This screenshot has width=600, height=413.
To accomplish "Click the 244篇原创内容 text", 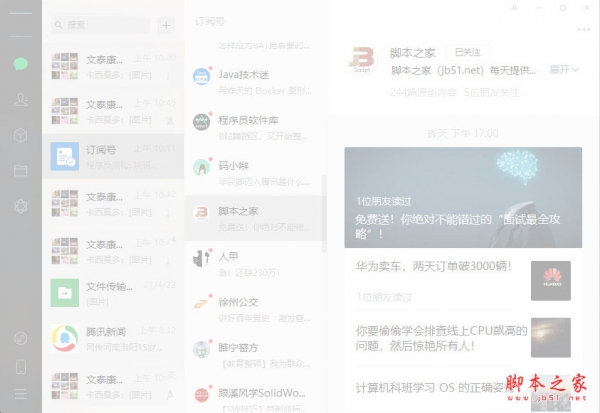I will click(x=423, y=92).
